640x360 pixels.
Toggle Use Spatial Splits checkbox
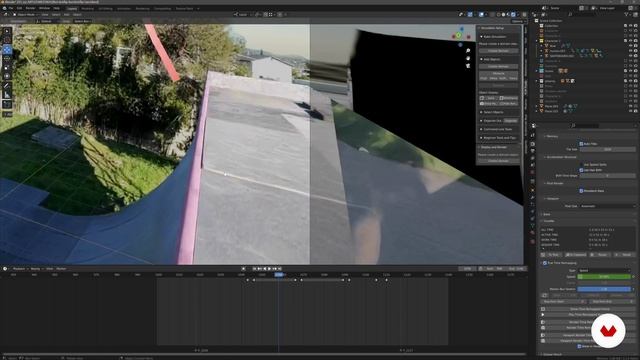[581, 164]
